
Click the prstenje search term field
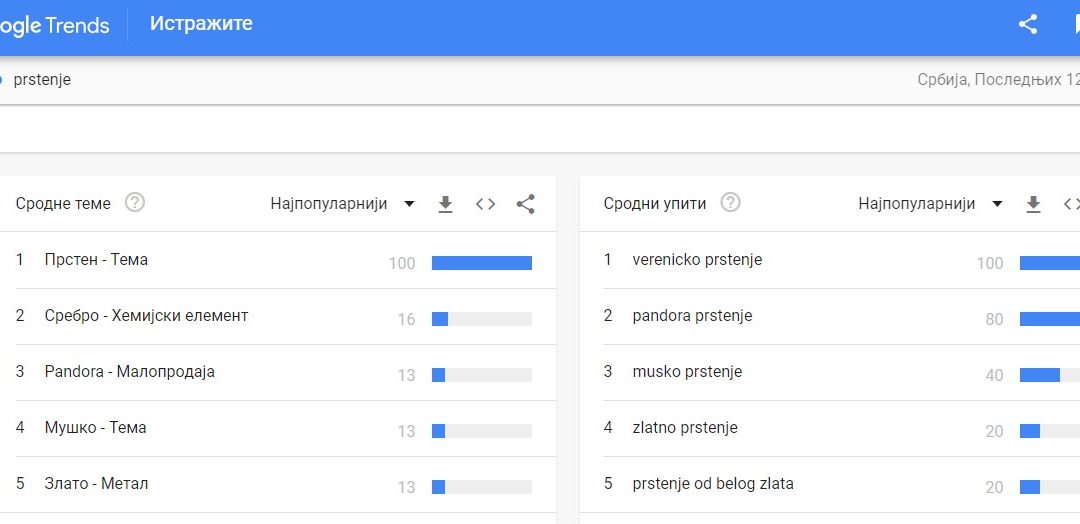[42, 80]
